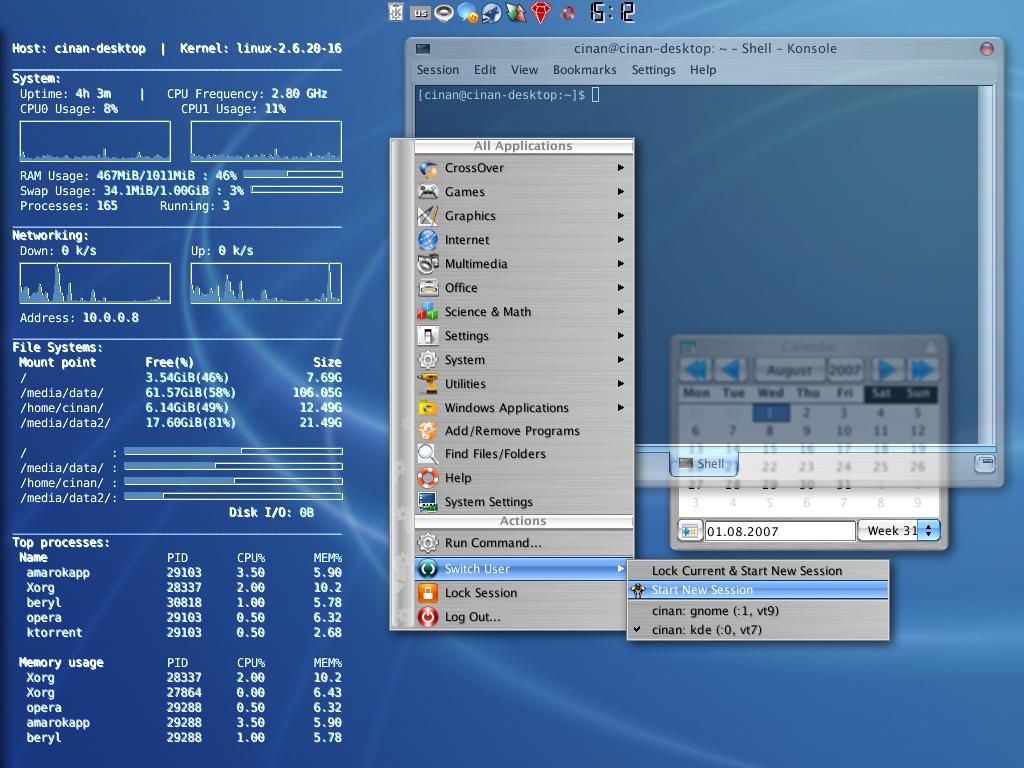Viewport: 1024px width, 768px height.
Task: Switch to the cinan: gnome (:1, vt9) session
Action: pos(758,611)
